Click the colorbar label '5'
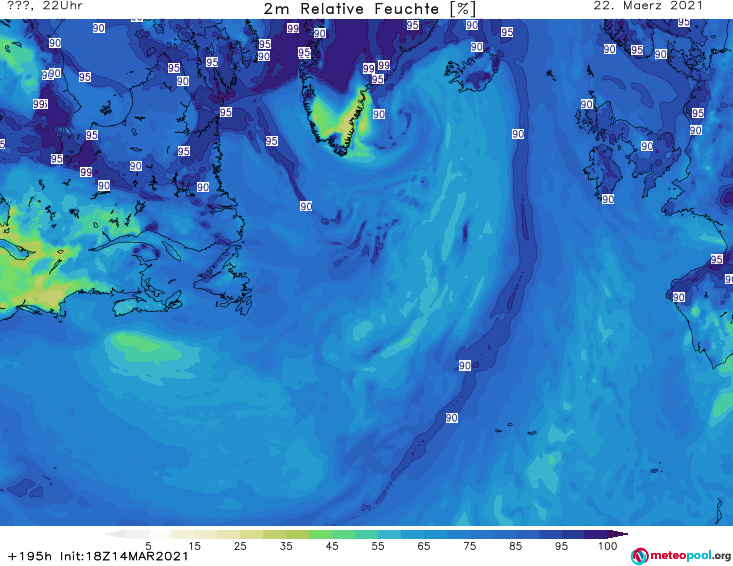The height and width of the screenshot is (566, 733). point(148,546)
